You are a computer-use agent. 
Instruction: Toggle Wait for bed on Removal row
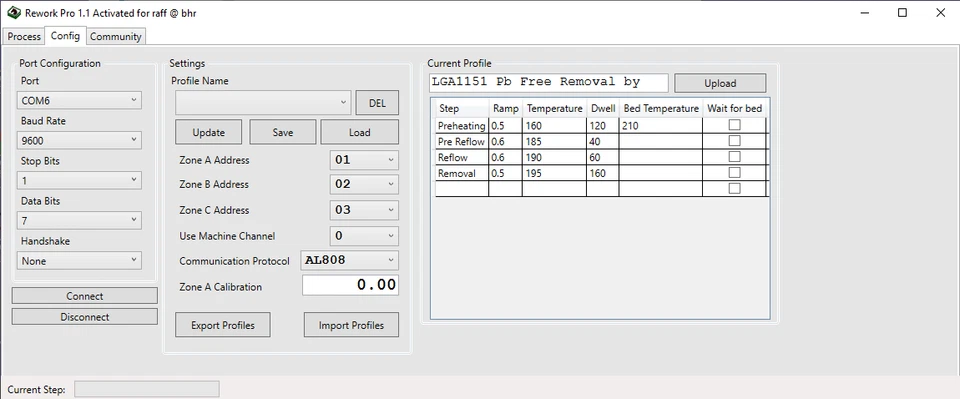734,173
